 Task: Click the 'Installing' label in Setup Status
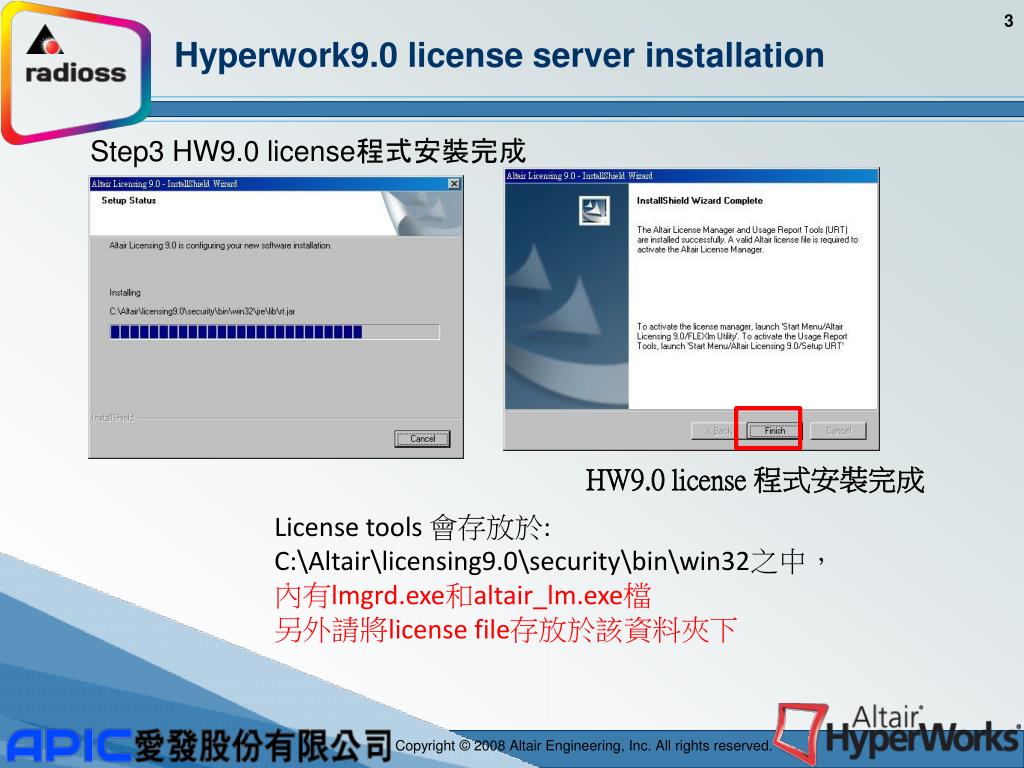tap(125, 293)
